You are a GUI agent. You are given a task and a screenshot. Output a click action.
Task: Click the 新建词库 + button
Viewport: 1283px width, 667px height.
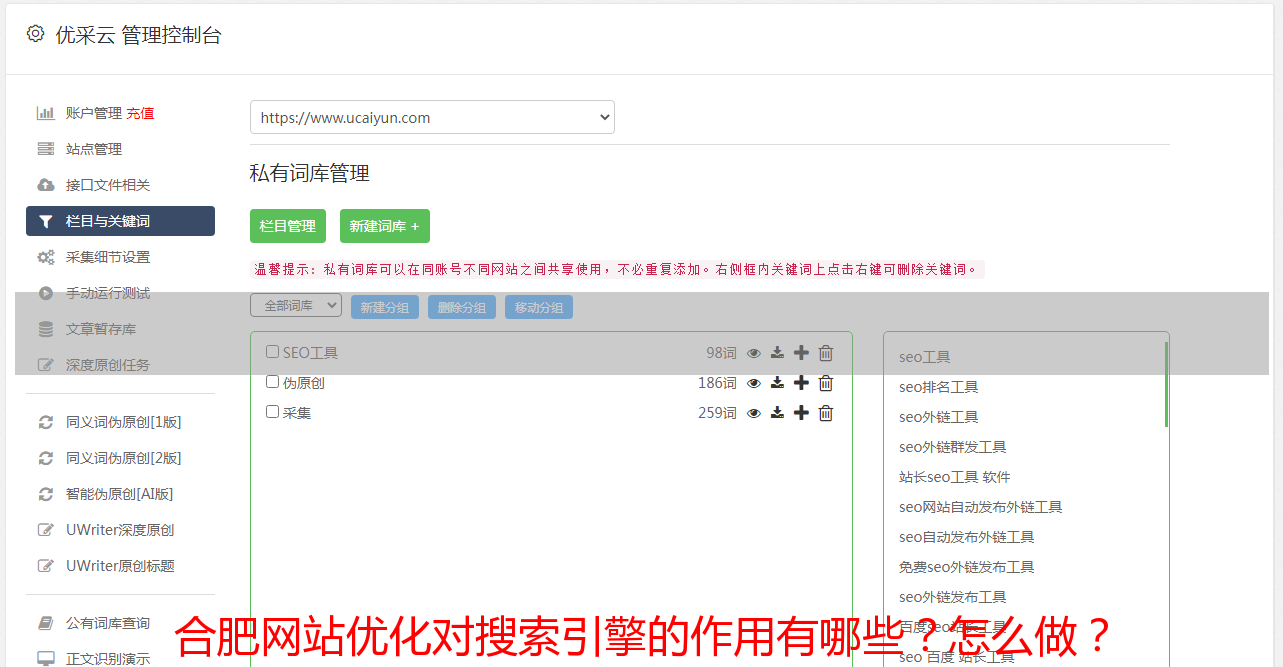coord(385,226)
